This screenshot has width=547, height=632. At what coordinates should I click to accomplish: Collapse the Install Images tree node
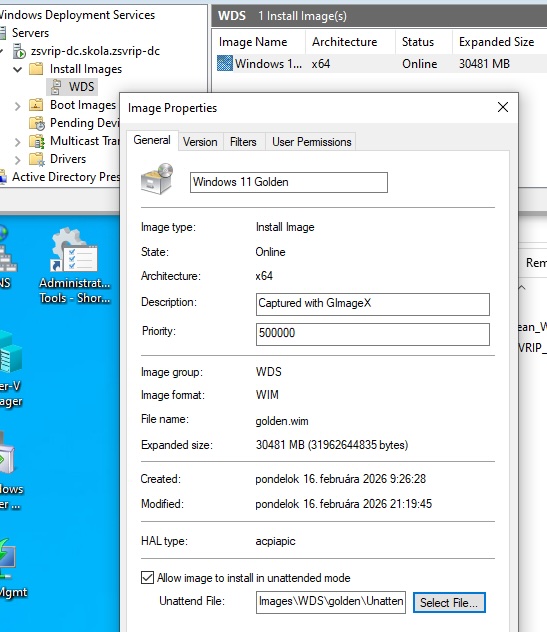[x=17, y=69]
